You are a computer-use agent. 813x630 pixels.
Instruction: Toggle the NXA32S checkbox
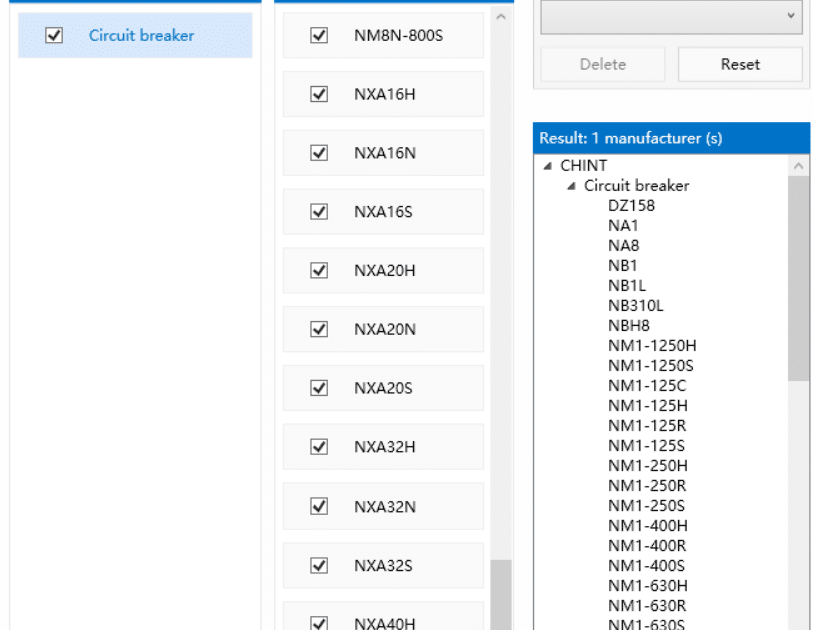319,565
